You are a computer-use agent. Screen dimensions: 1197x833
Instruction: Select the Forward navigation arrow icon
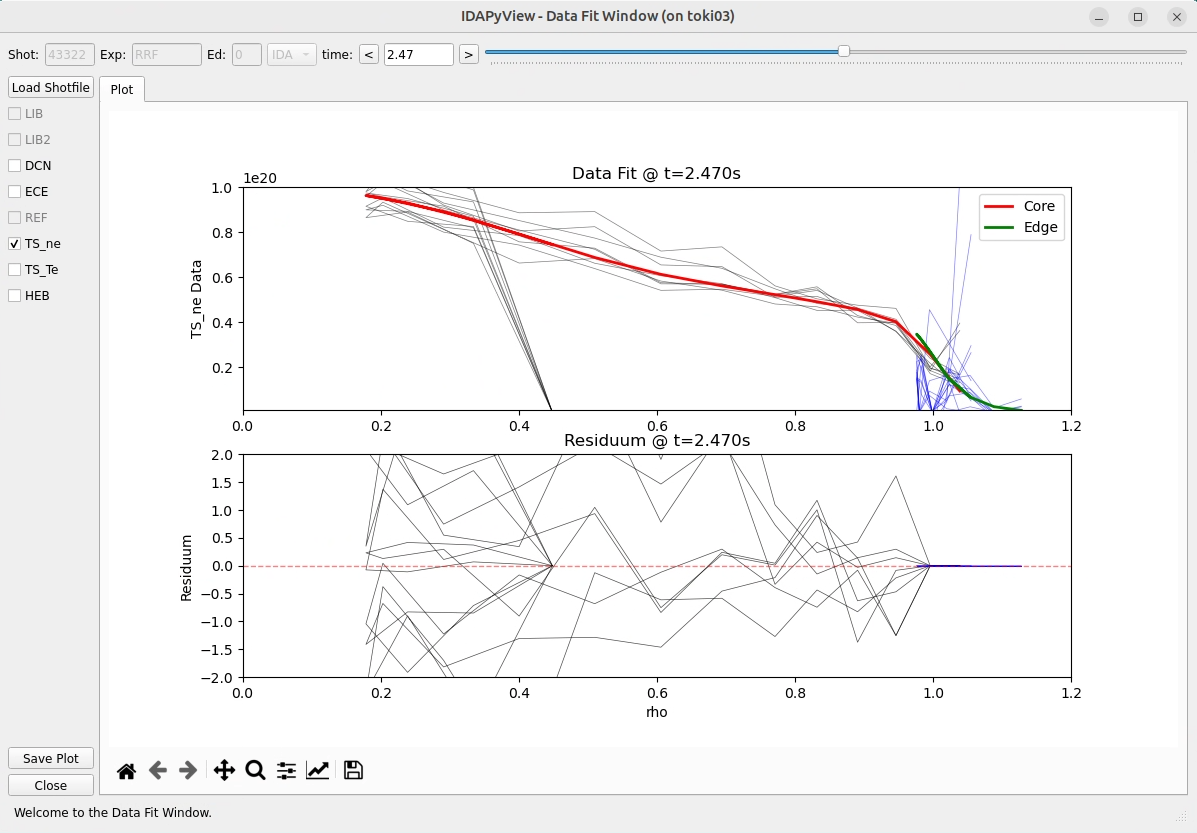click(188, 769)
